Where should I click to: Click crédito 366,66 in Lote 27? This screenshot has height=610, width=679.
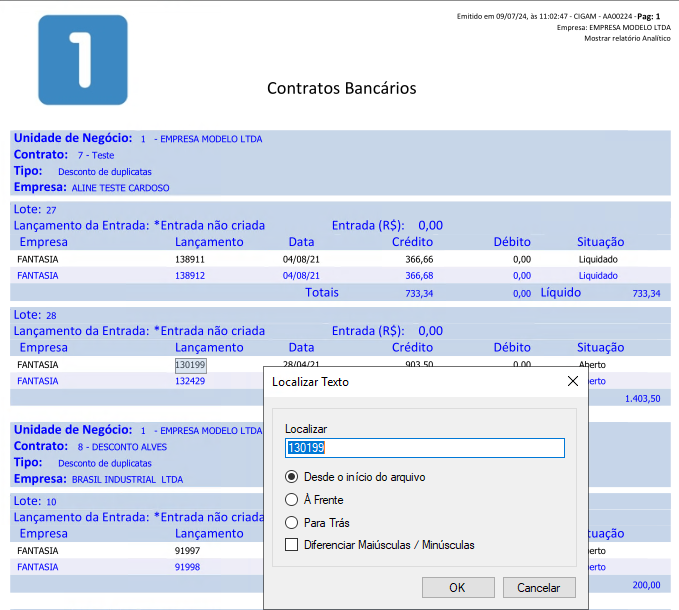coord(419,259)
